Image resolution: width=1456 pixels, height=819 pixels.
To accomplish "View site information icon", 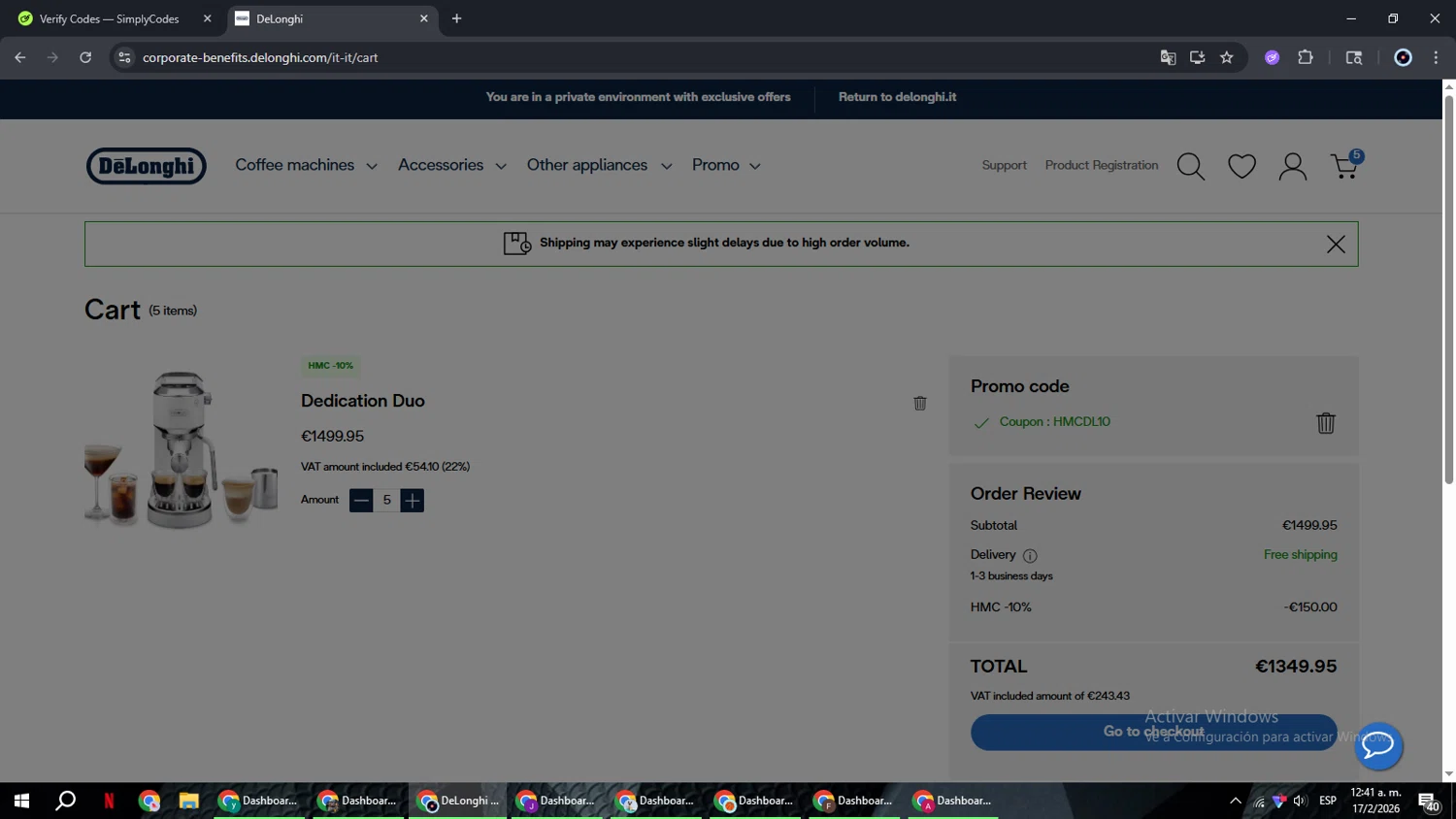I will click(124, 58).
